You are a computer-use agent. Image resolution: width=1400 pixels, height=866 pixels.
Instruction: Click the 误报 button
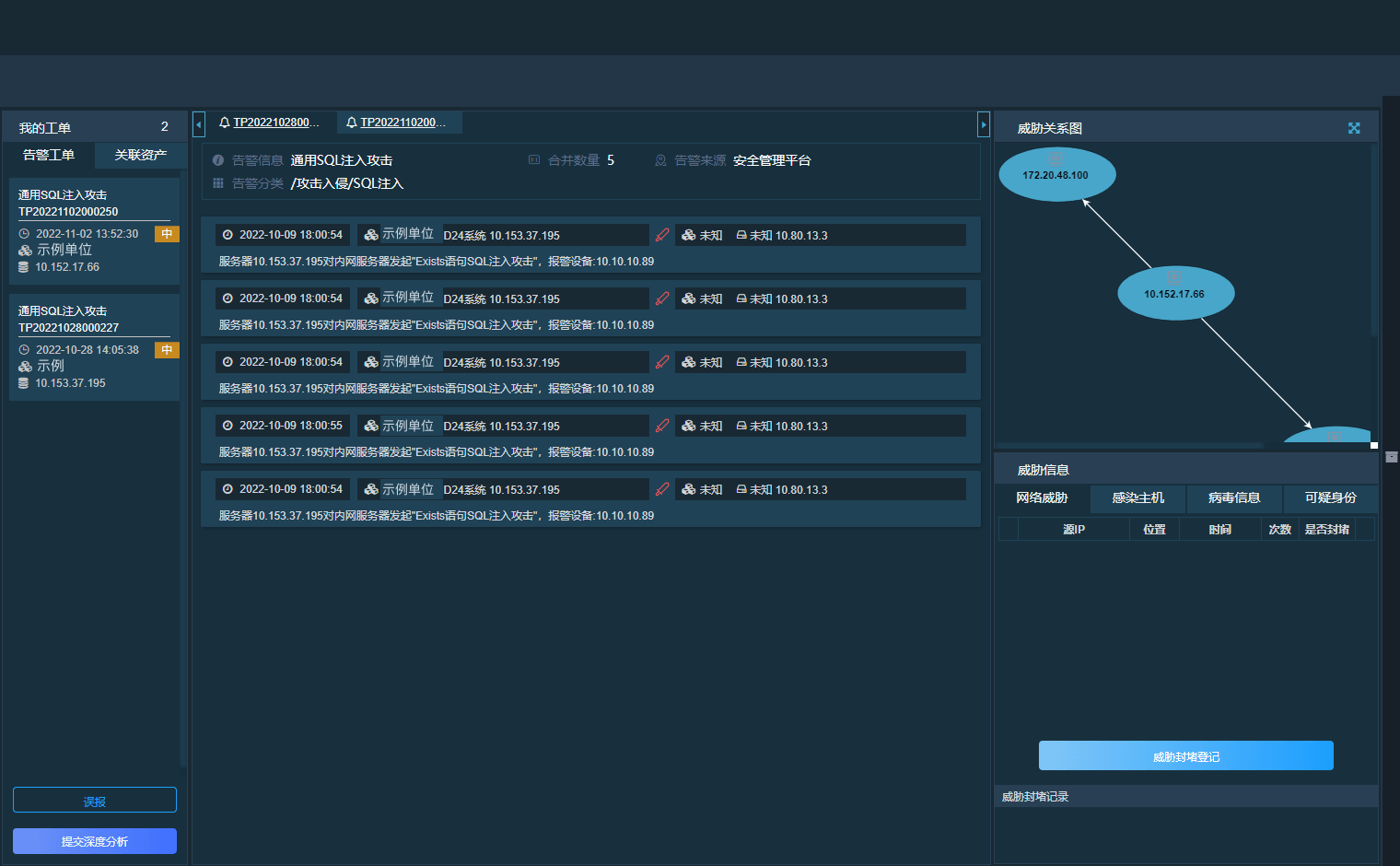pos(95,800)
